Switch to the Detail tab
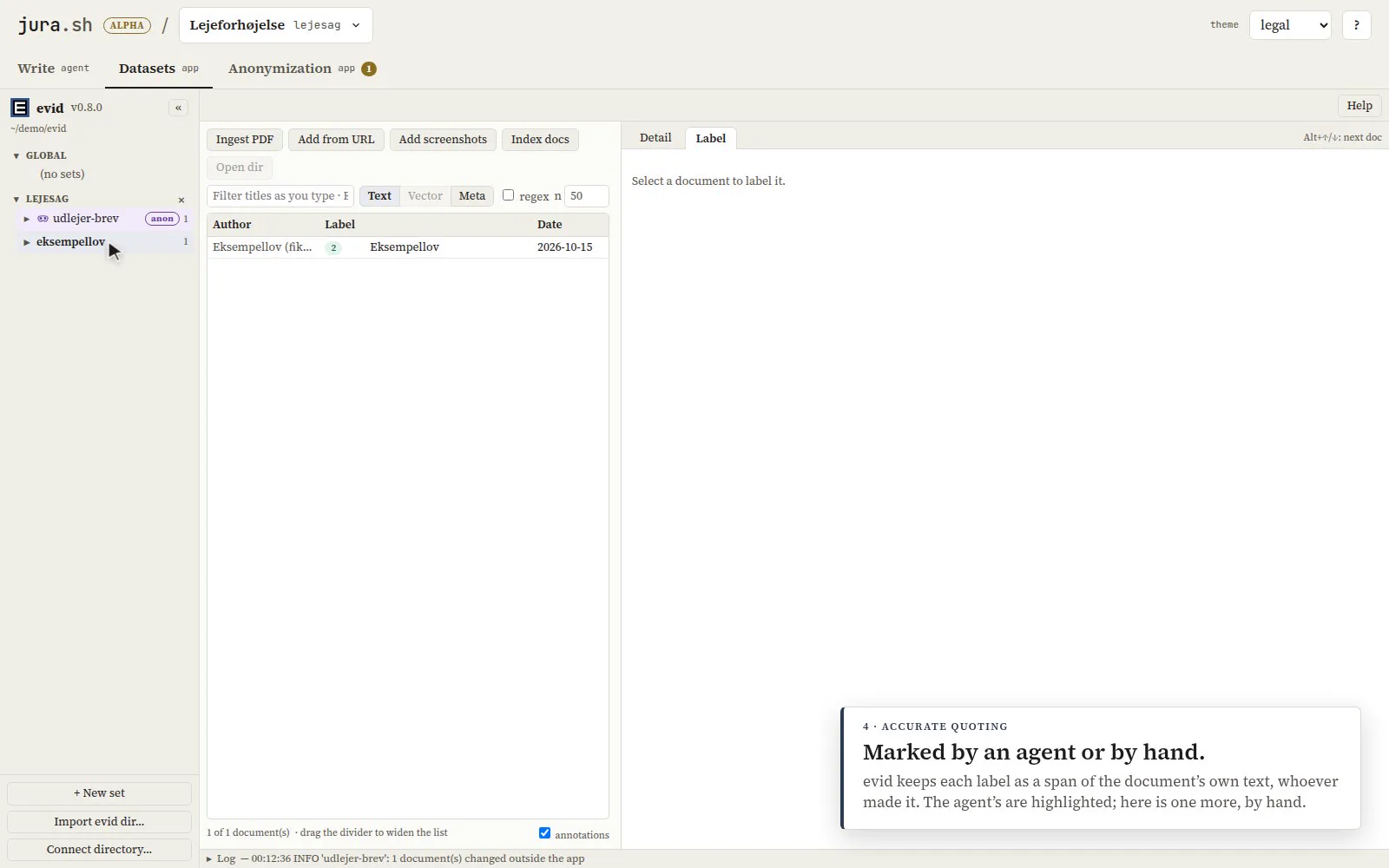Screen dimensions: 1389x868 655,138
